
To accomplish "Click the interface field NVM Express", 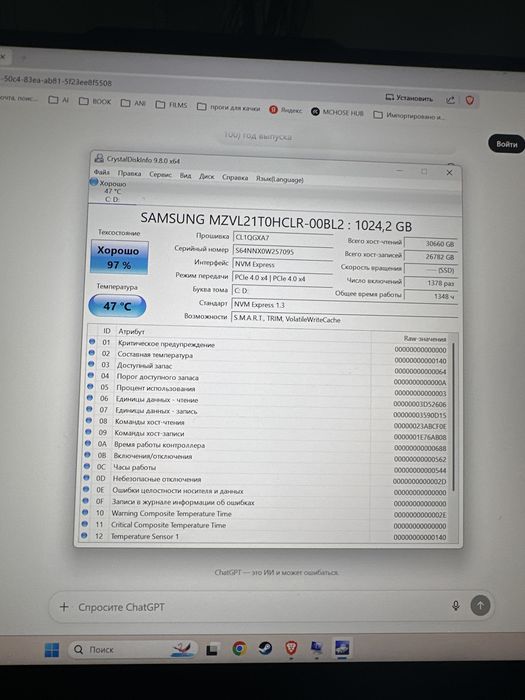I will [283, 265].
